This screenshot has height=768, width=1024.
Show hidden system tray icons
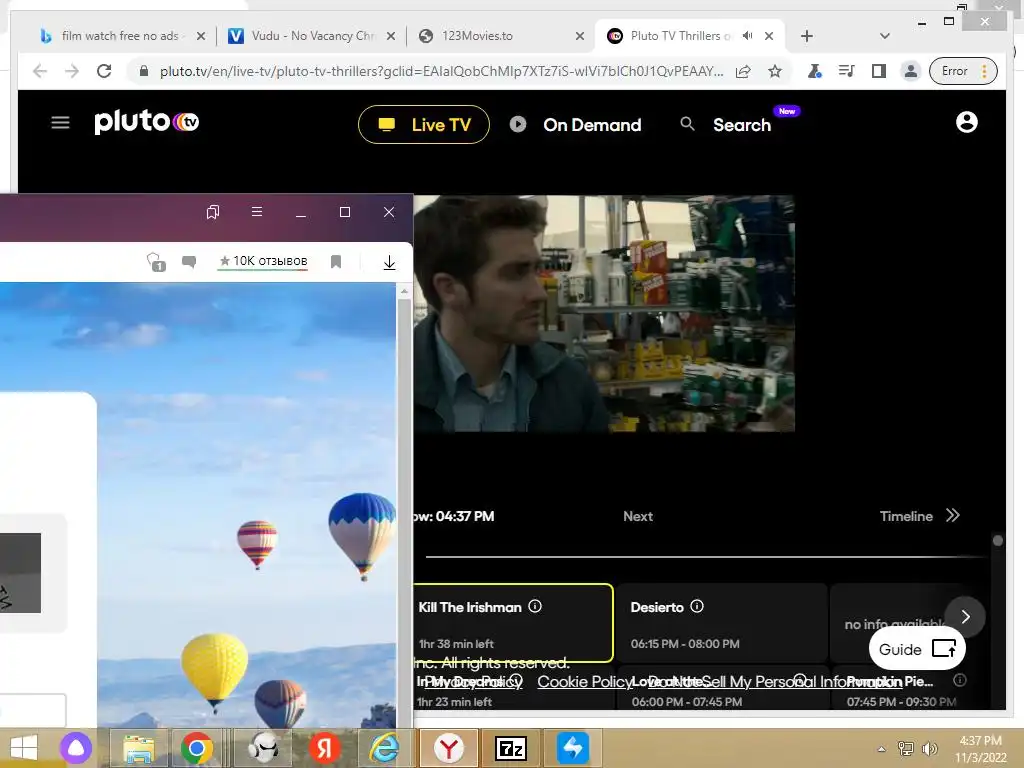point(882,749)
